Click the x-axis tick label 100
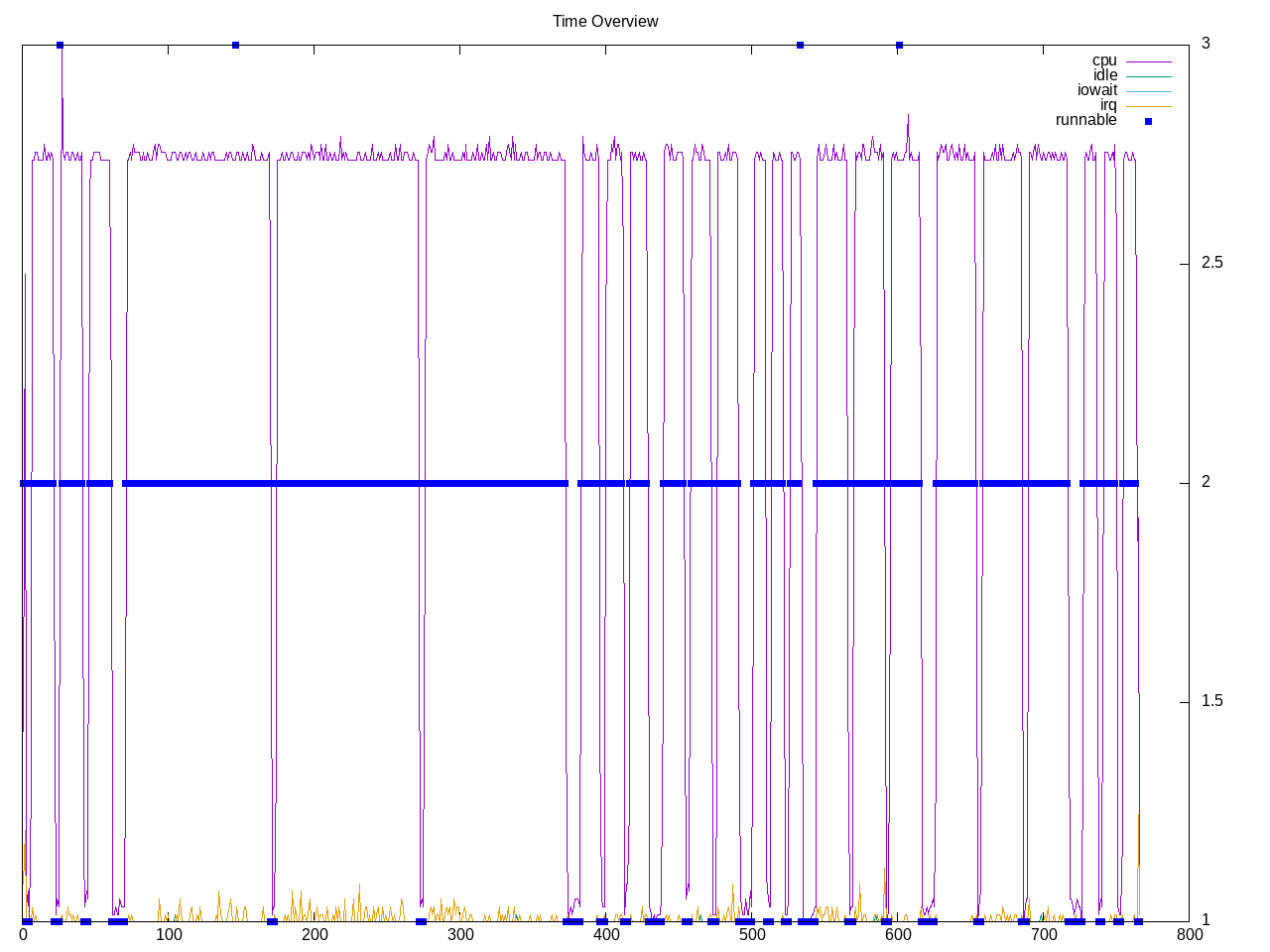The height and width of the screenshot is (952, 1270). point(169,935)
